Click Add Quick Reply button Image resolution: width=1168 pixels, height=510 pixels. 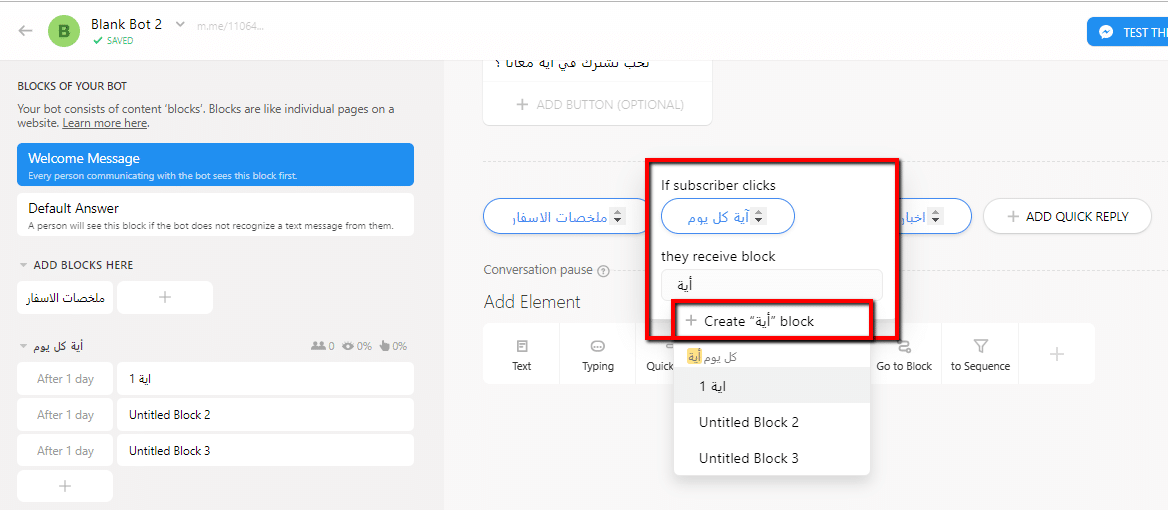[1067, 217]
